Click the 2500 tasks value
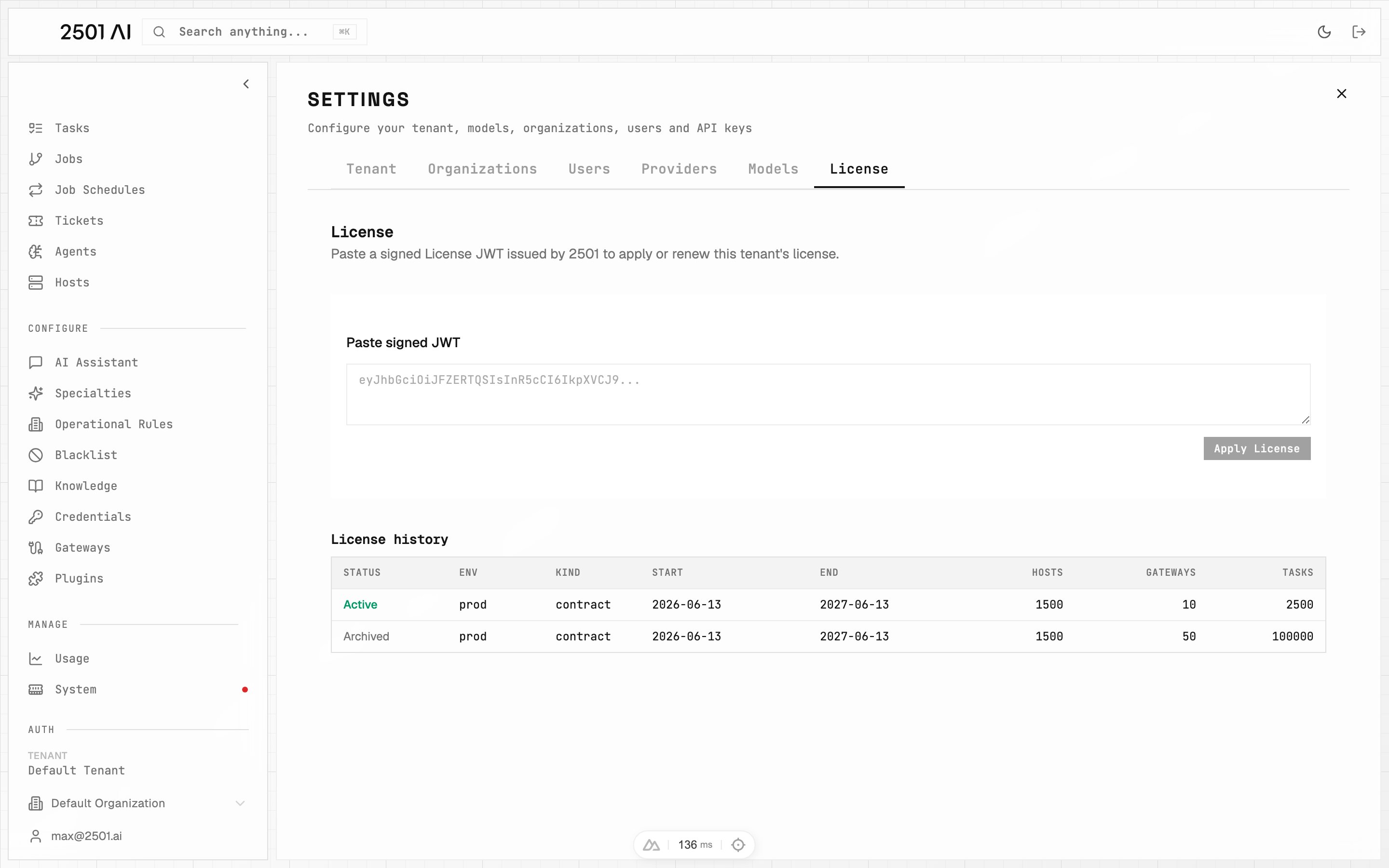 click(x=1299, y=605)
